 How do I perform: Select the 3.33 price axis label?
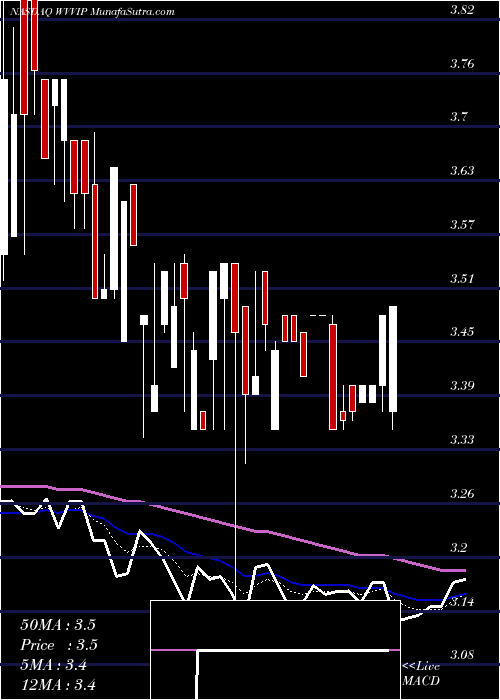pyautogui.click(x=461, y=440)
